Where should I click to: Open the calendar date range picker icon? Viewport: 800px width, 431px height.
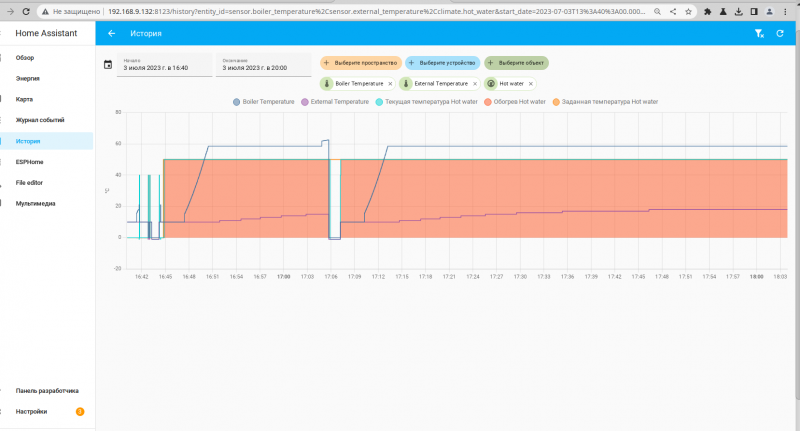[108, 65]
